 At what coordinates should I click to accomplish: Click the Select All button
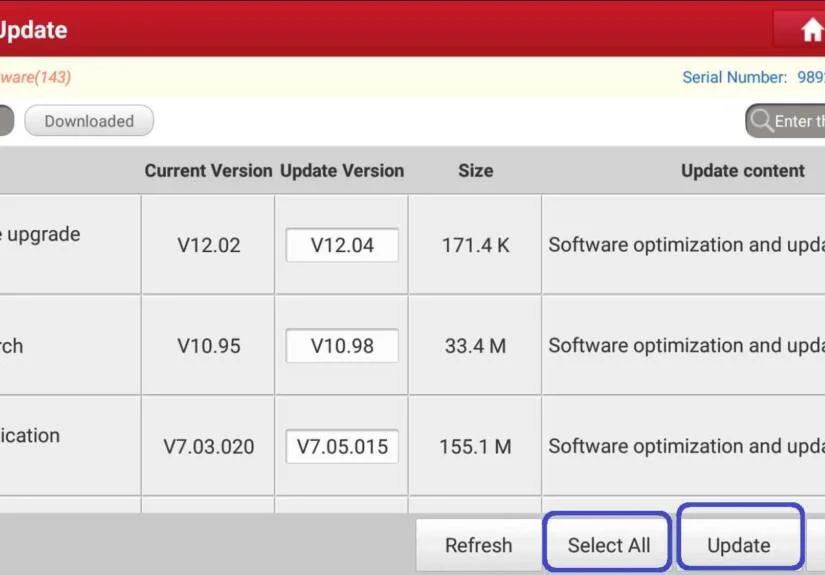click(x=608, y=545)
